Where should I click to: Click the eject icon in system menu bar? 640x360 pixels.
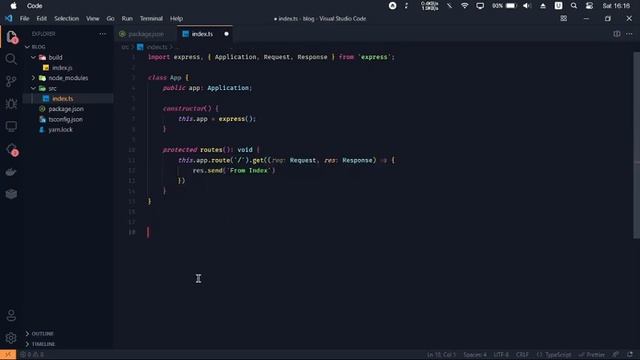(543, 6)
